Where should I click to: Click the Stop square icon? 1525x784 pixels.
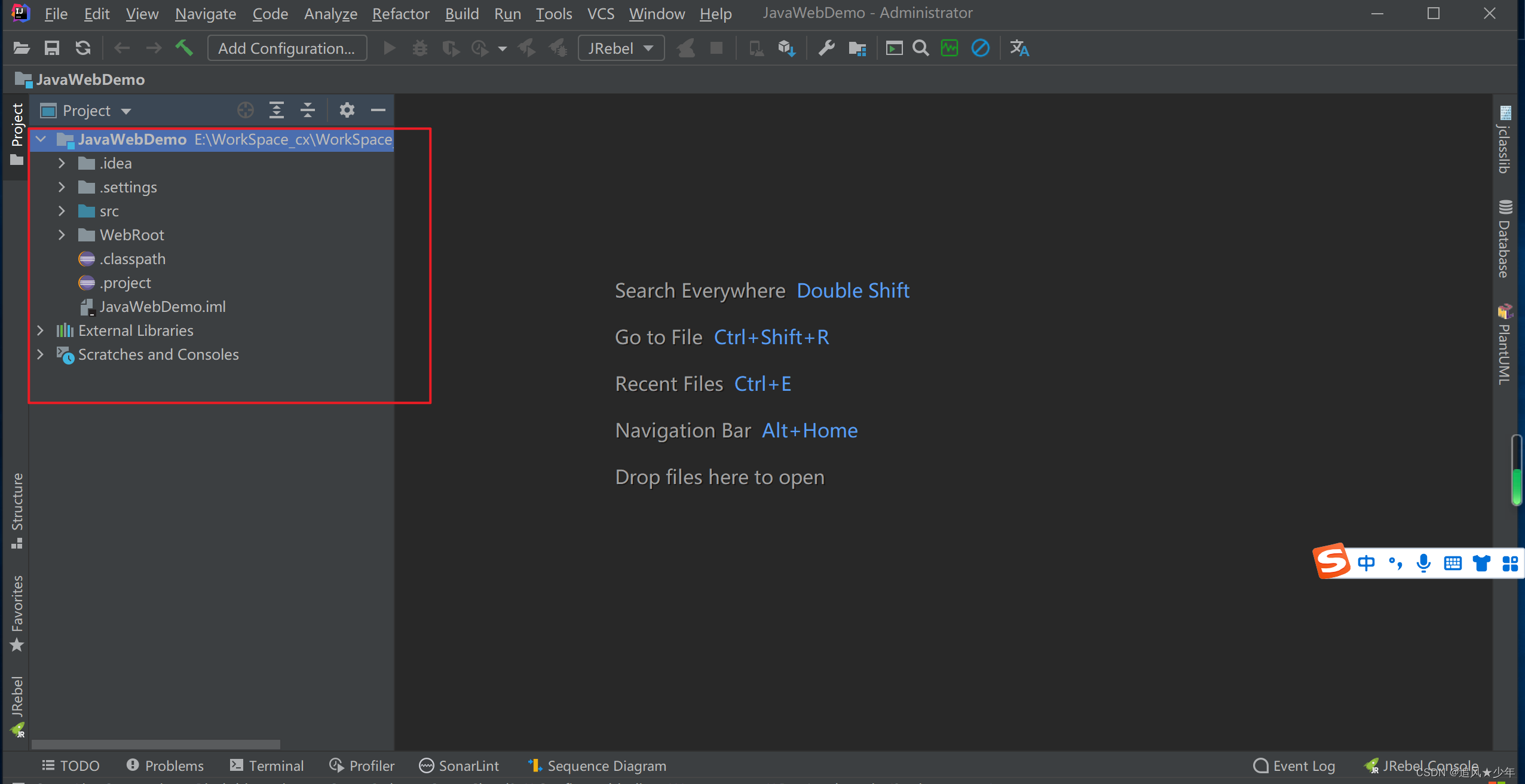coord(716,48)
